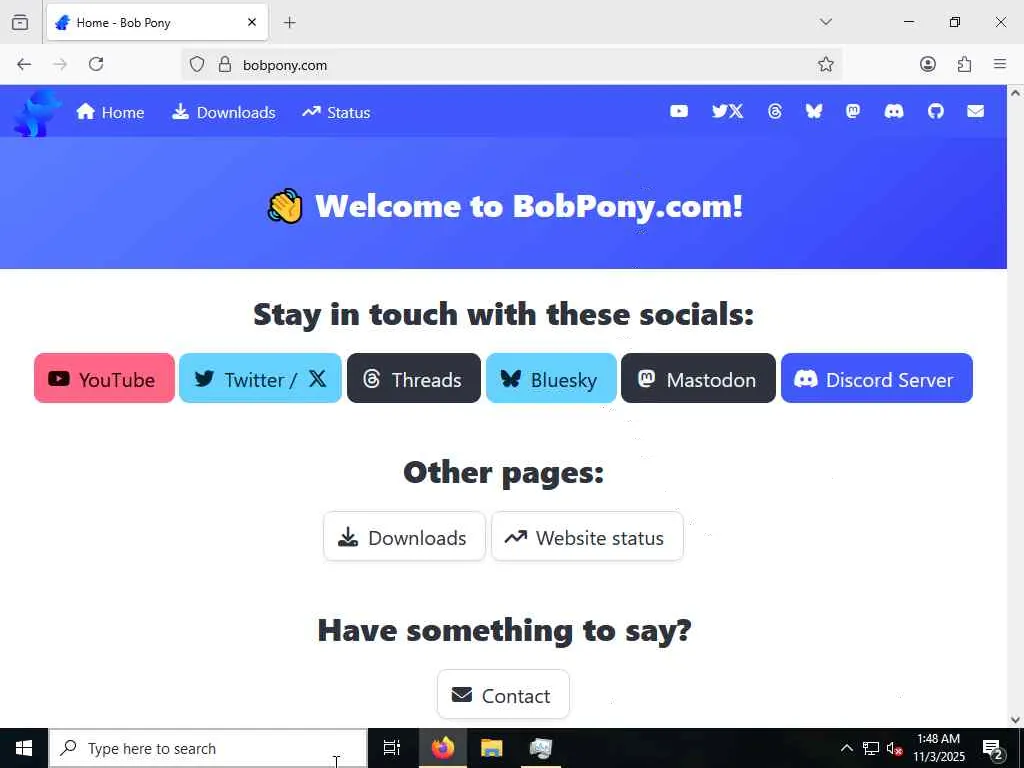
Task: Open Task View on taskbar
Action: coord(392,748)
